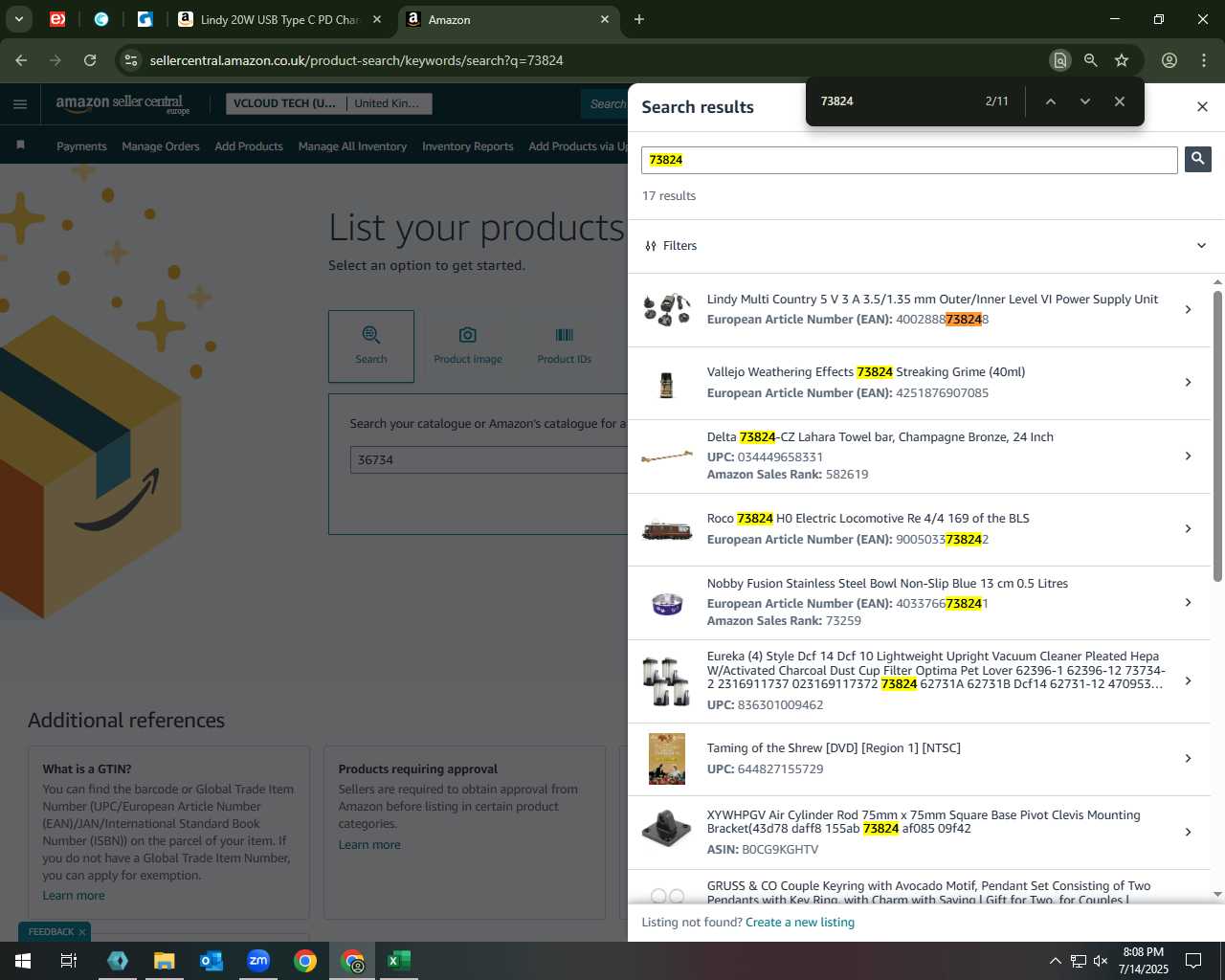Click the FEEDBACK button
The height and width of the screenshot is (980, 1225).
tap(51, 932)
